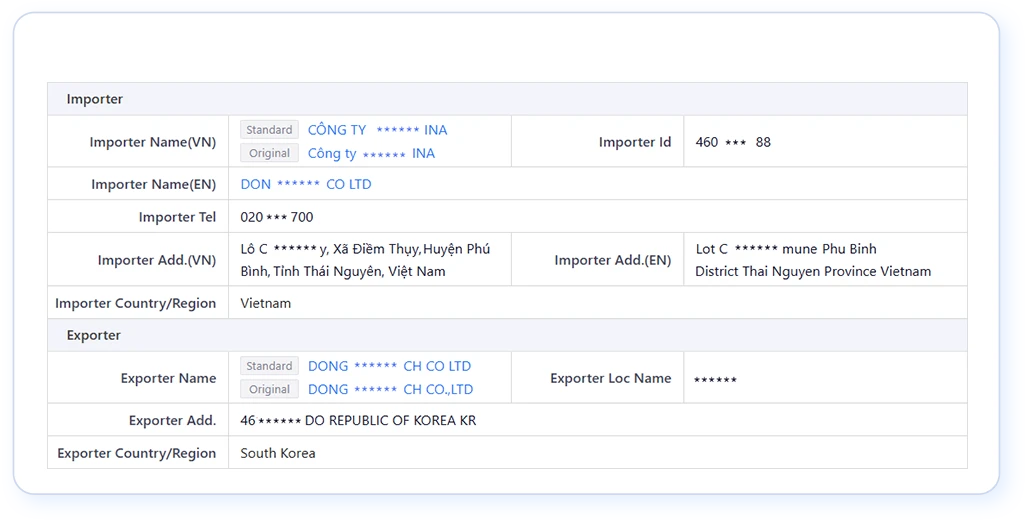1027x523 pixels.
Task: Click the exporter address REPUBLIC OF KOREA KR
Action: pyautogui.click(x=358, y=420)
